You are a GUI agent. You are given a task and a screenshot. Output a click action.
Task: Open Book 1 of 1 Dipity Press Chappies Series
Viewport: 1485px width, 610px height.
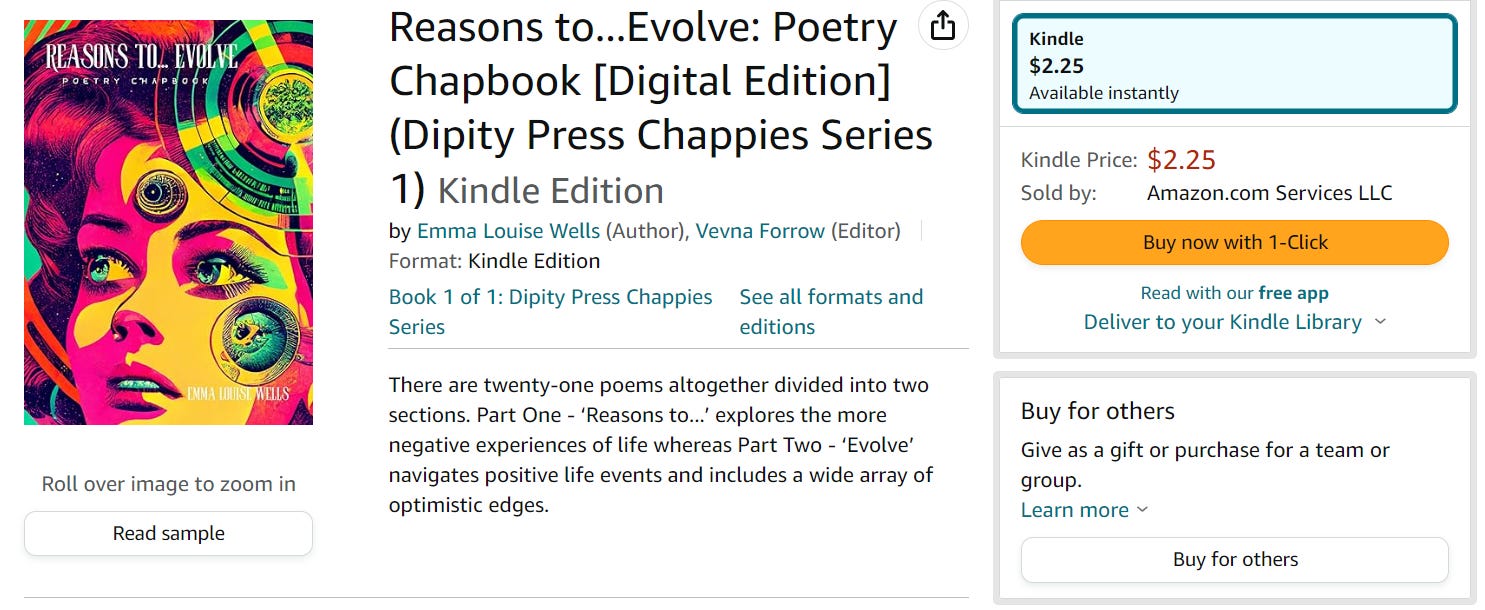click(x=551, y=312)
